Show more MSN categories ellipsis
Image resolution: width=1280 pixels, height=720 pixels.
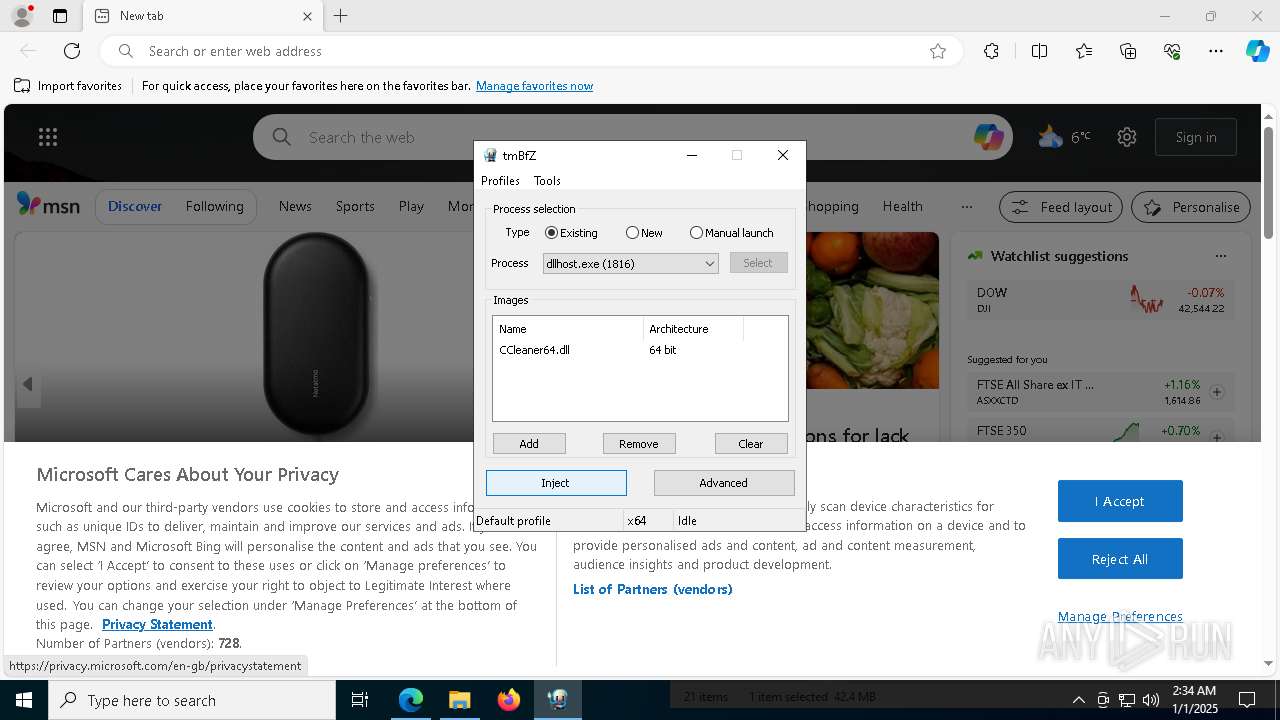pyautogui.click(x=966, y=206)
